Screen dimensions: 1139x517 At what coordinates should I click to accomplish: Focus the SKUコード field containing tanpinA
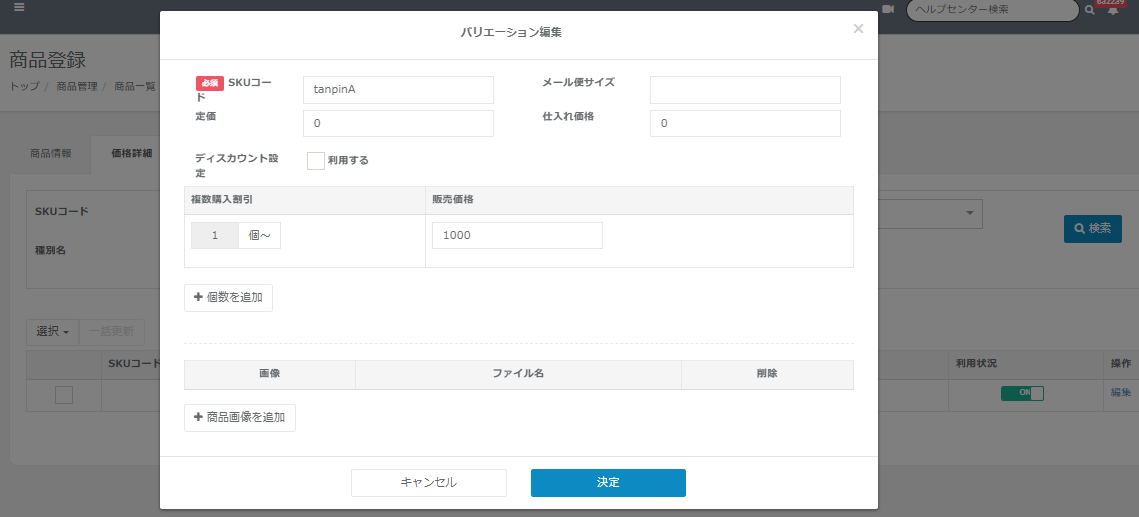pyautogui.click(x=398, y=90)
